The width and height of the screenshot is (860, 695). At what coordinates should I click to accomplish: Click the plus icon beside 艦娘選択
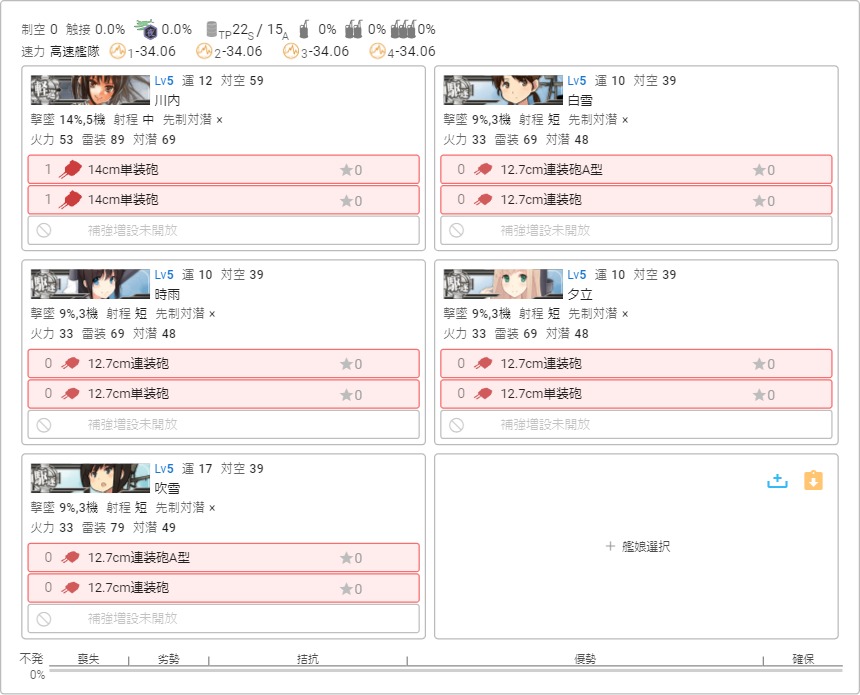pyautogui.click(x=610, y=546)
